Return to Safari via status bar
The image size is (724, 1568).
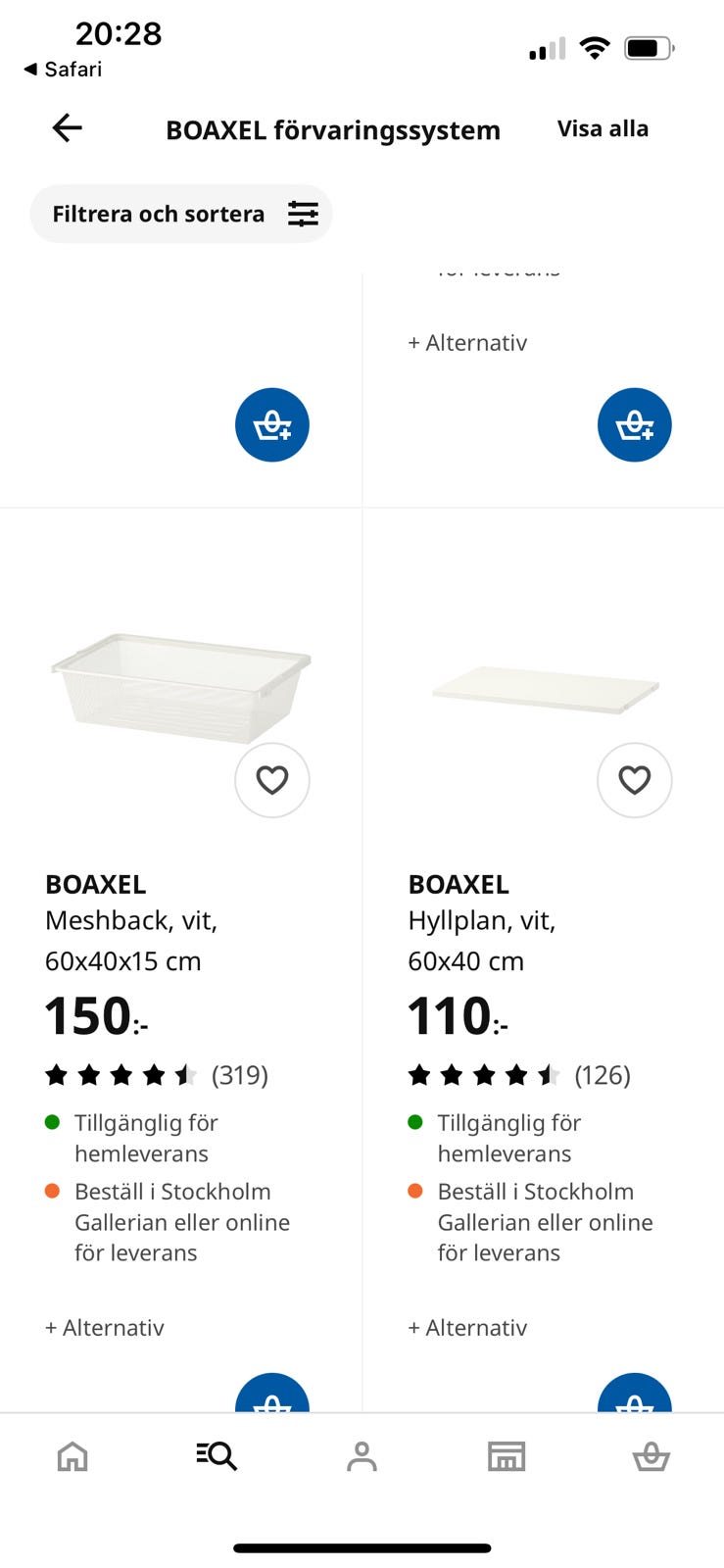[x=63, y=70]
